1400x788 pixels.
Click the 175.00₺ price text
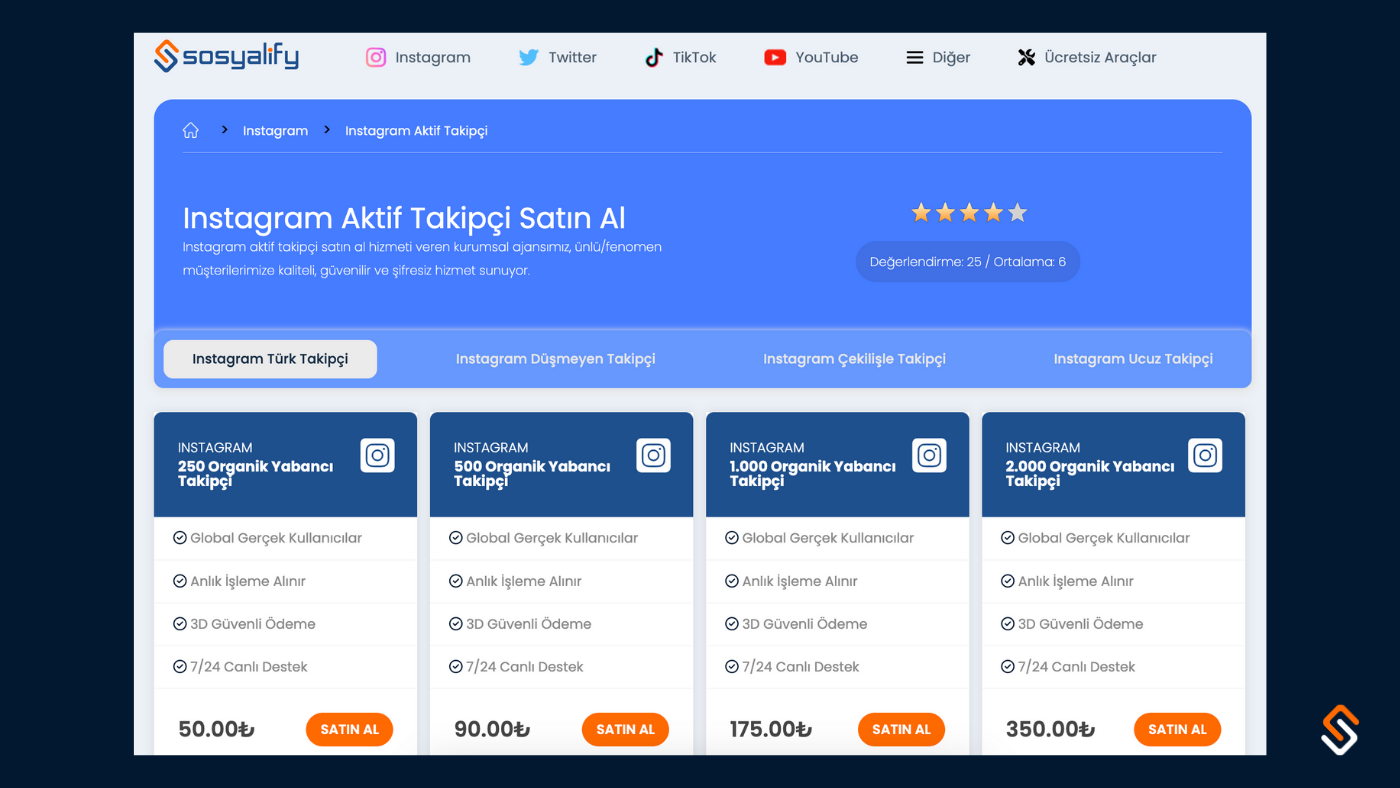tap(770, 729)
